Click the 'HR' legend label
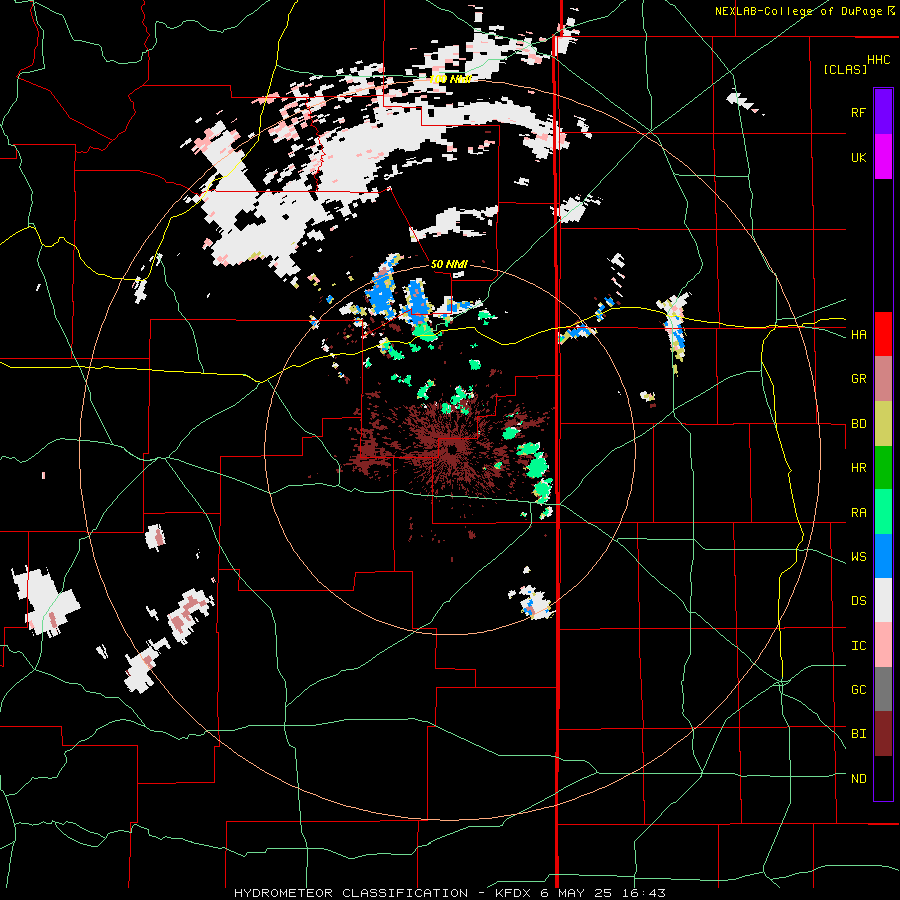This screenshot has width=900, height=900. click(858, 468)
